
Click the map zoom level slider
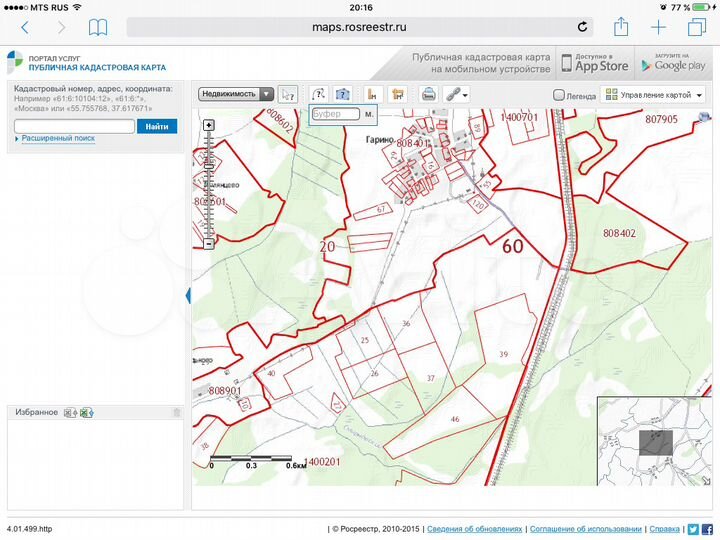(208, 185)
